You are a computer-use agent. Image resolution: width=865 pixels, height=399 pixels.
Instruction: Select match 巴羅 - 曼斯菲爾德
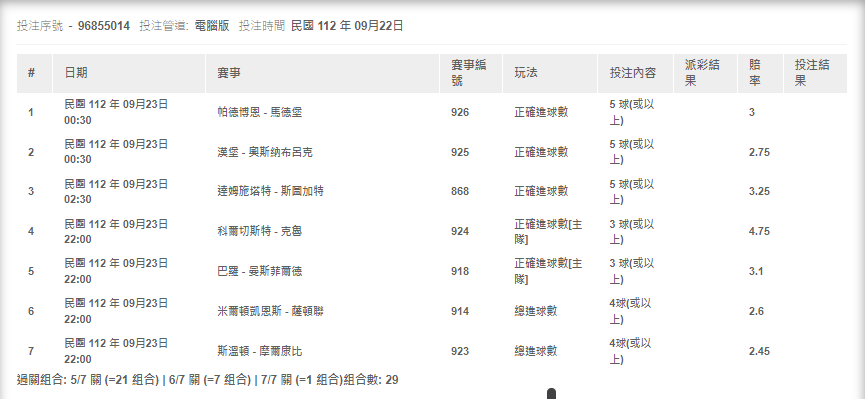pos(259,272)
